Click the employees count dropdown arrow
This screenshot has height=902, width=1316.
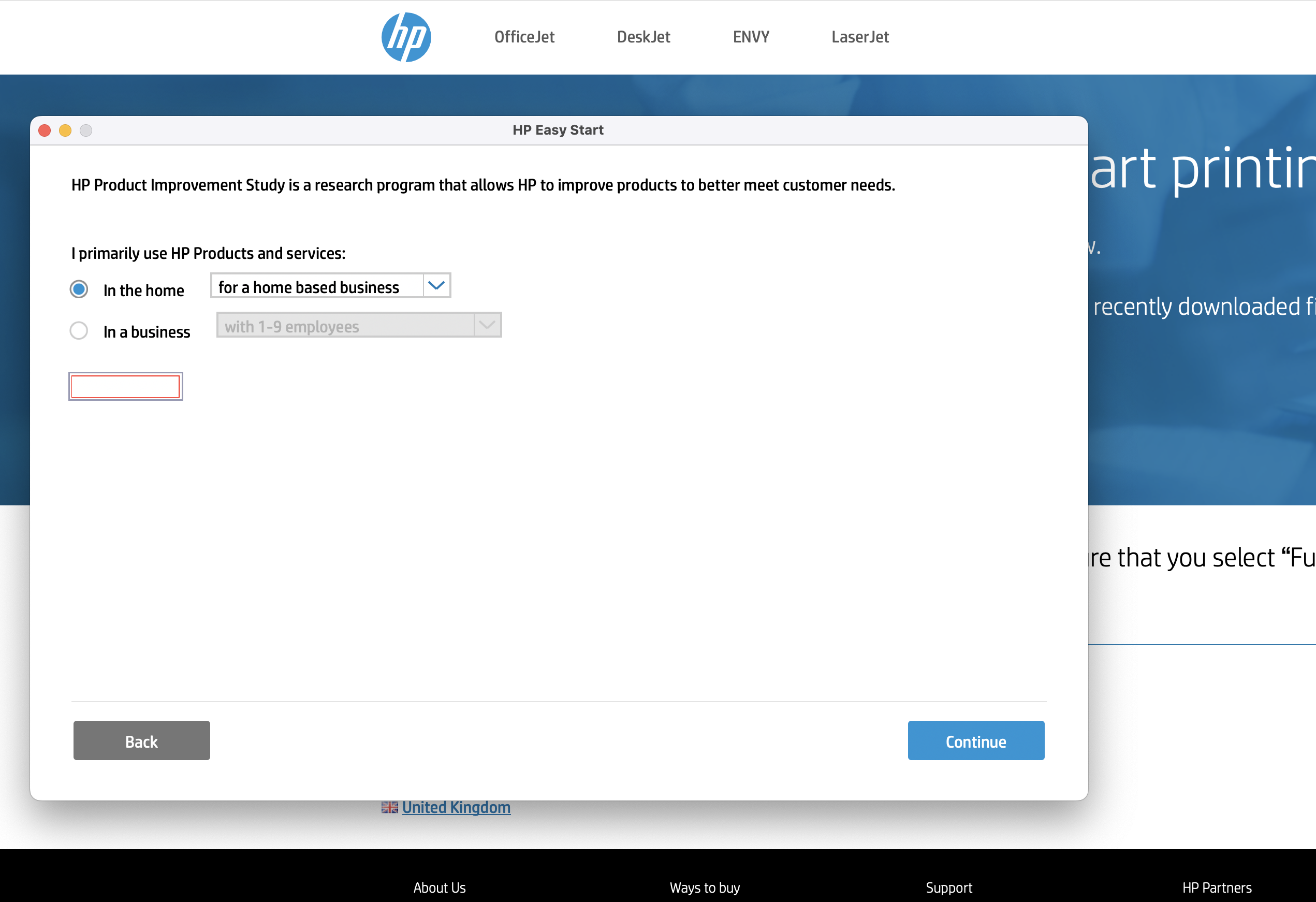tap(487, 325)
